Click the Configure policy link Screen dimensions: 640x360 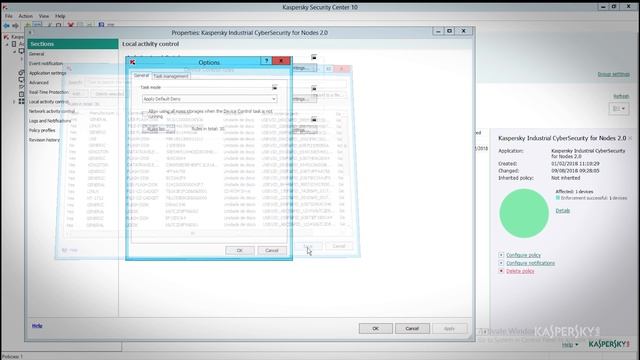click(523, 255)
